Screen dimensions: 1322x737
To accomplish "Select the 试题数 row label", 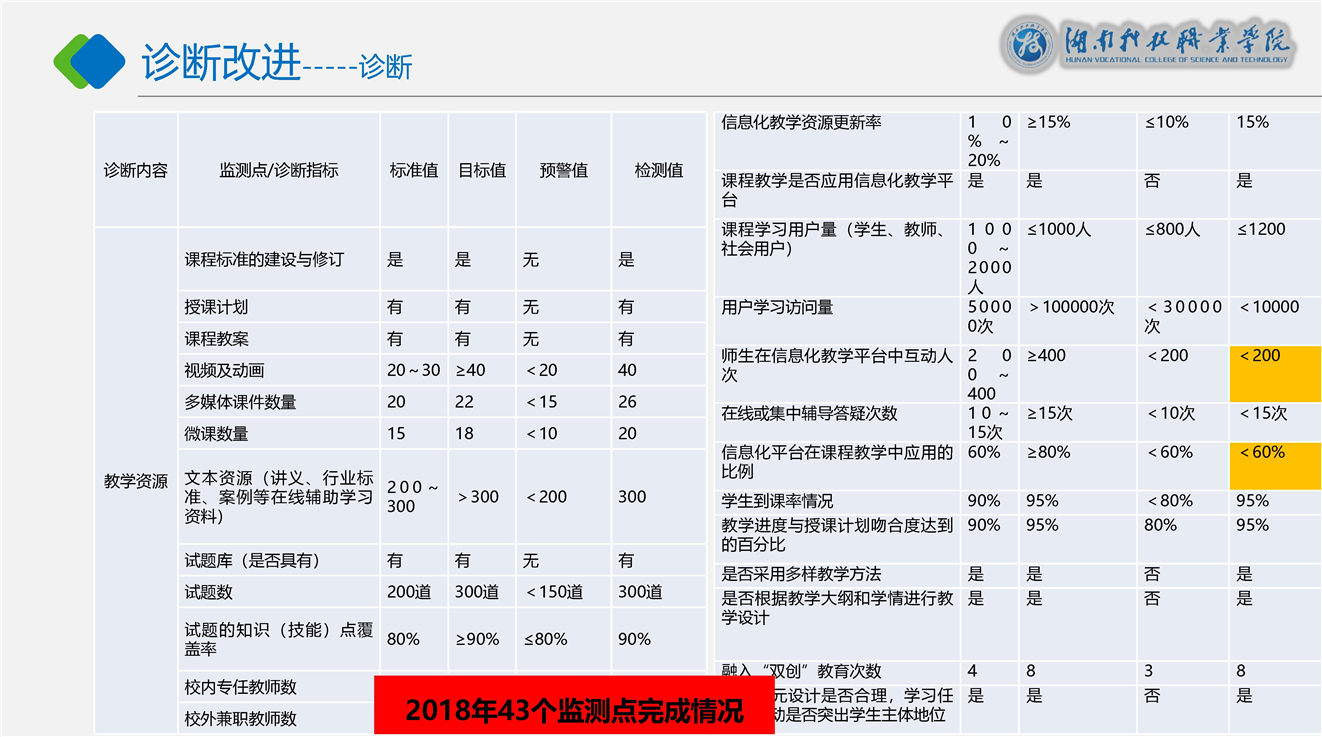I will tap(209, 592).
